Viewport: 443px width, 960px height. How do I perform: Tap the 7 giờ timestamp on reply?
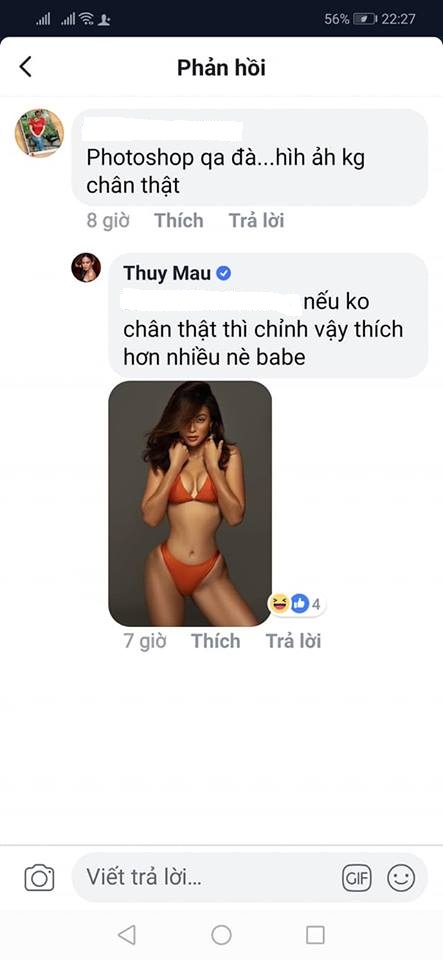[145, 641]
